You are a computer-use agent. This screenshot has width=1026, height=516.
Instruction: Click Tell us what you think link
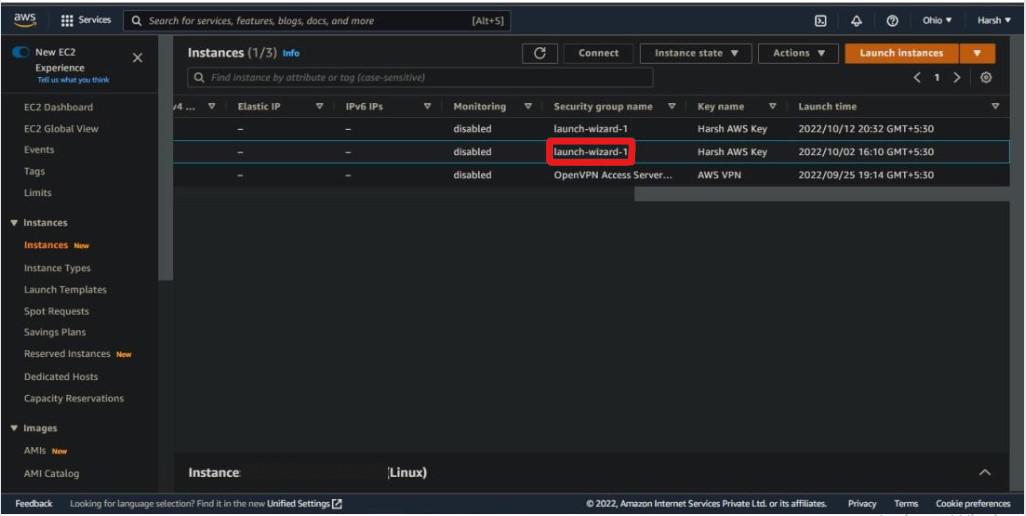[x=73, y=80]
